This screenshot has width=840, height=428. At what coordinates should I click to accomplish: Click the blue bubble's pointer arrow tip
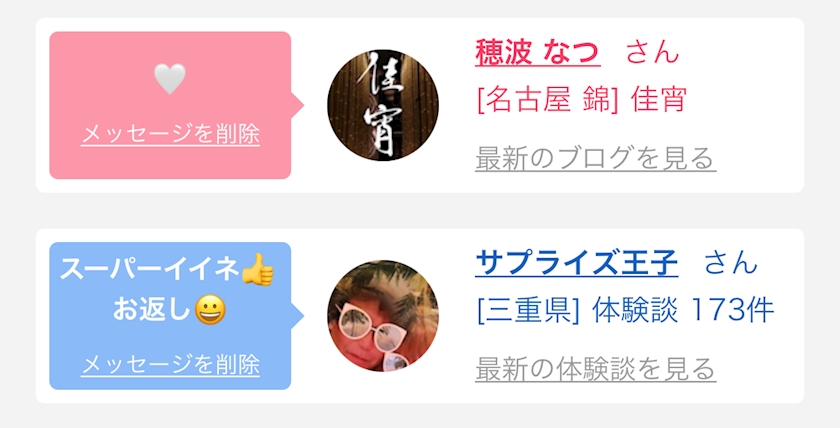pyautogui.click(x=300, y=316)
